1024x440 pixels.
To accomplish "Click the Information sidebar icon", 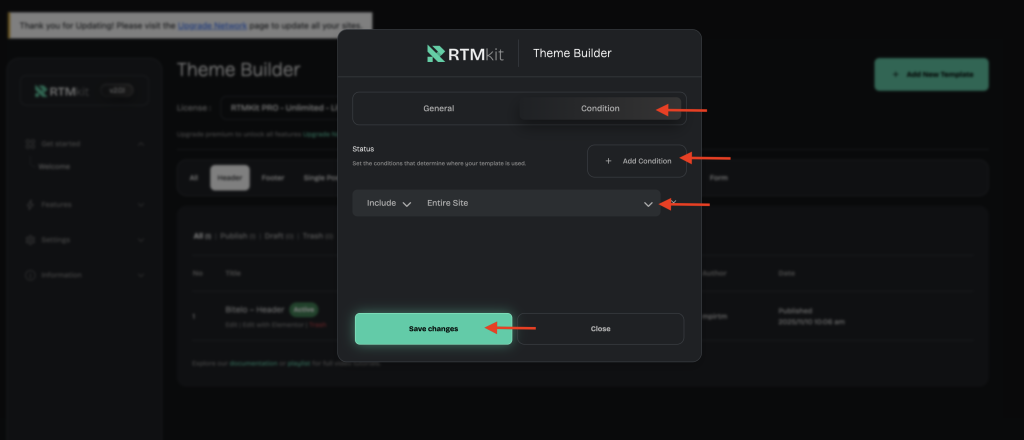I will click(x=29, y=275).
